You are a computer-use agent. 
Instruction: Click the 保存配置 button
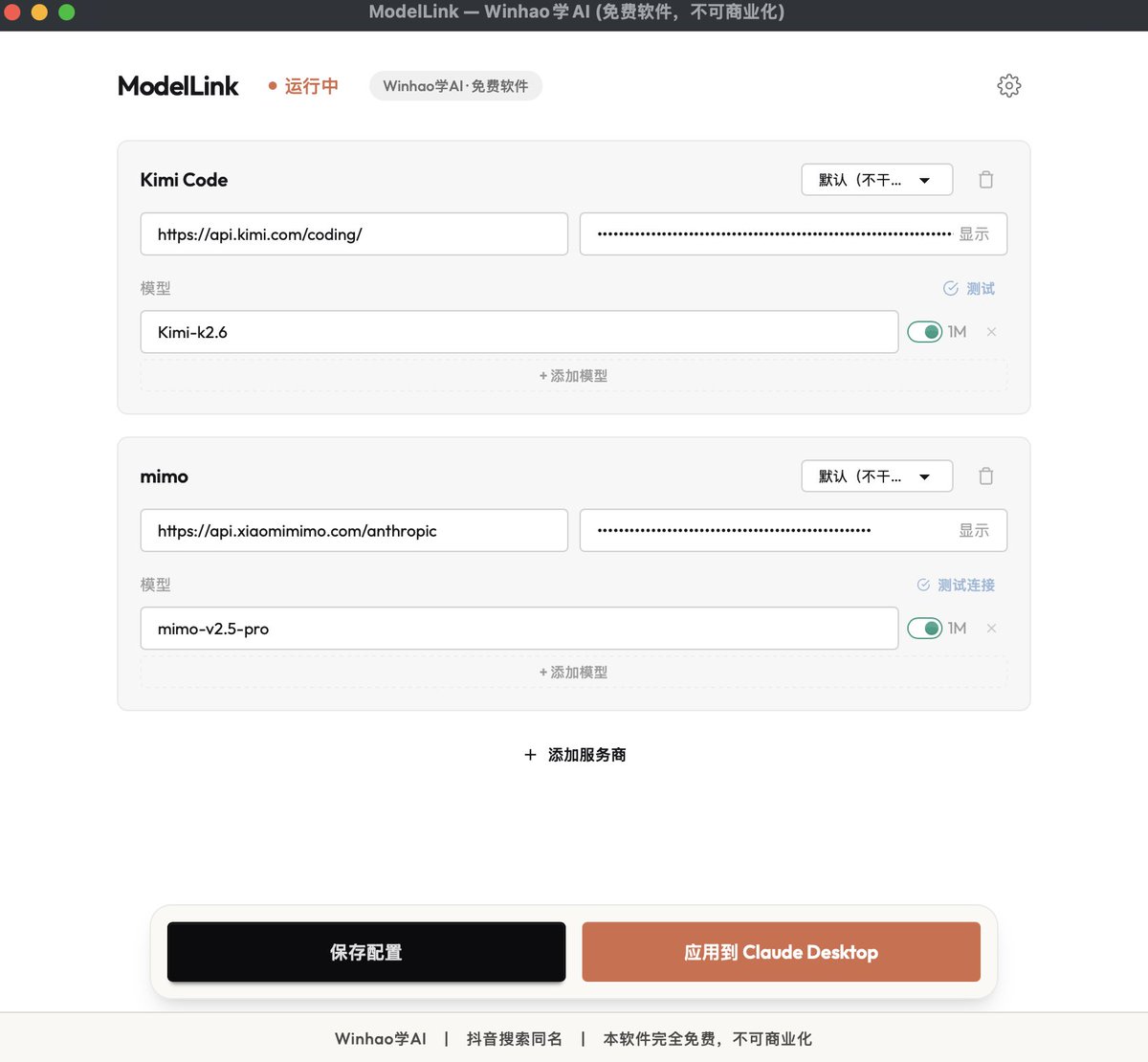coord(366,952)
